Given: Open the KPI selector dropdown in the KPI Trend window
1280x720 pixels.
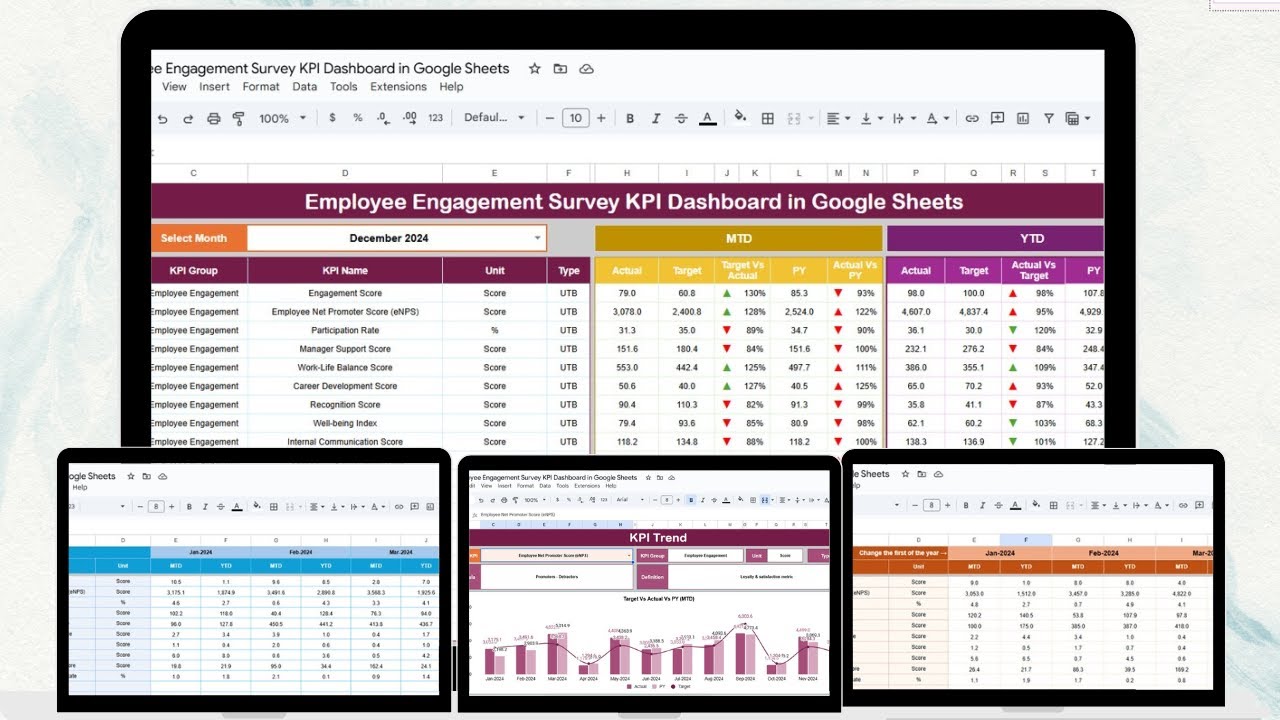Looking at the screenshot, I should tap(627, 555).
